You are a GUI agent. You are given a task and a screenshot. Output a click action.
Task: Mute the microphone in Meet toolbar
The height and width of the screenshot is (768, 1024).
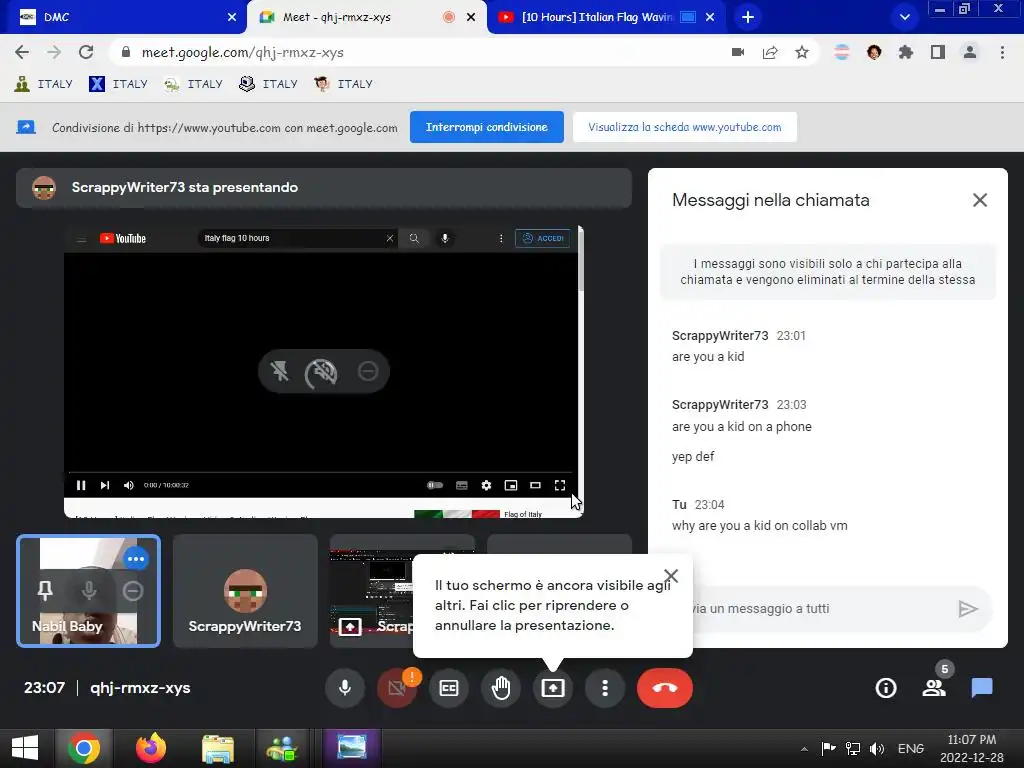[345, 688]
